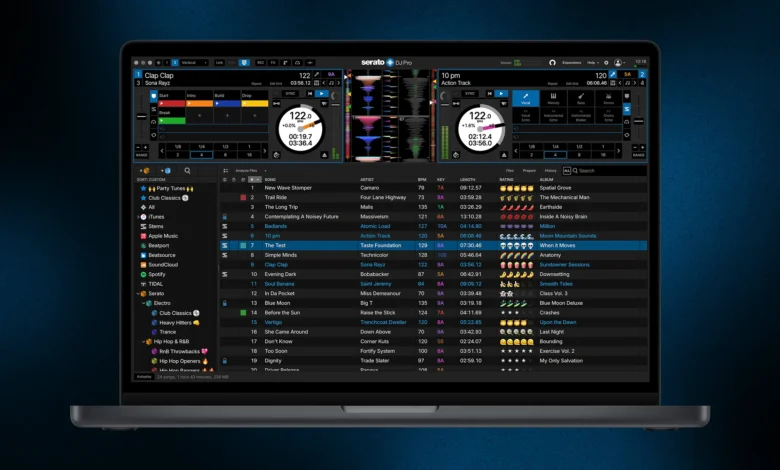
Task: Open the cue points tab on left deck
Action: pos(154,96)
